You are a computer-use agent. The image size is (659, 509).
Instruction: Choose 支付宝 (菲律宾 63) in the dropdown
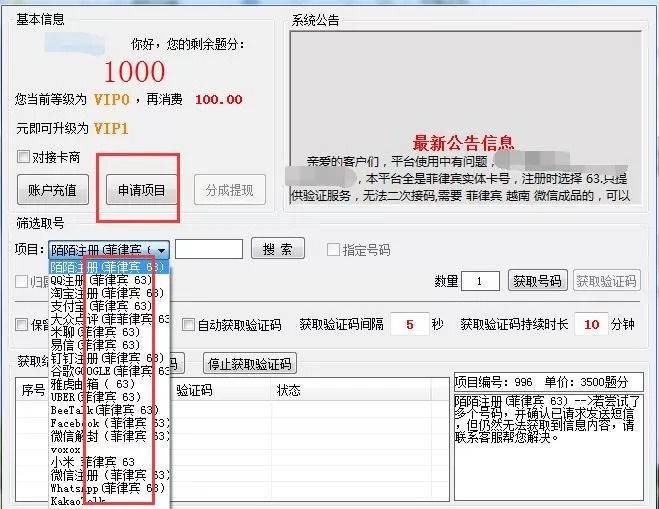point(109,306)
